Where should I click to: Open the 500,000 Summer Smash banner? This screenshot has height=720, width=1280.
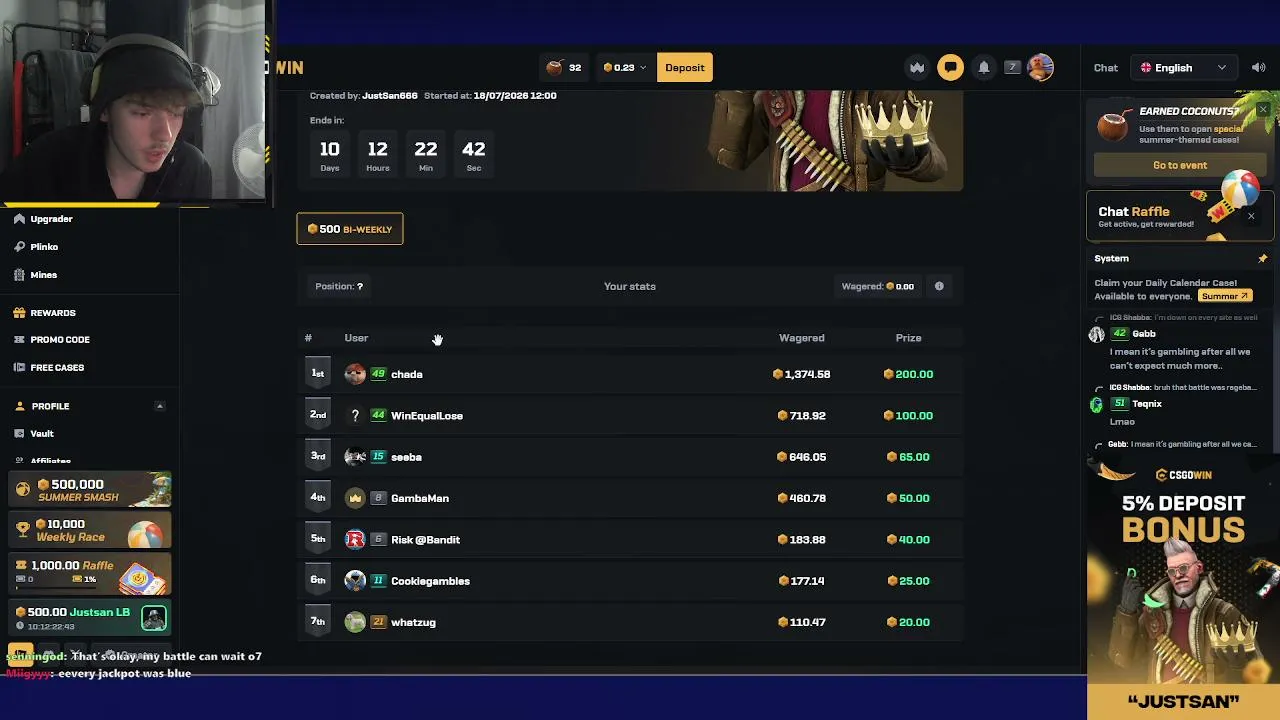(91, 490)
